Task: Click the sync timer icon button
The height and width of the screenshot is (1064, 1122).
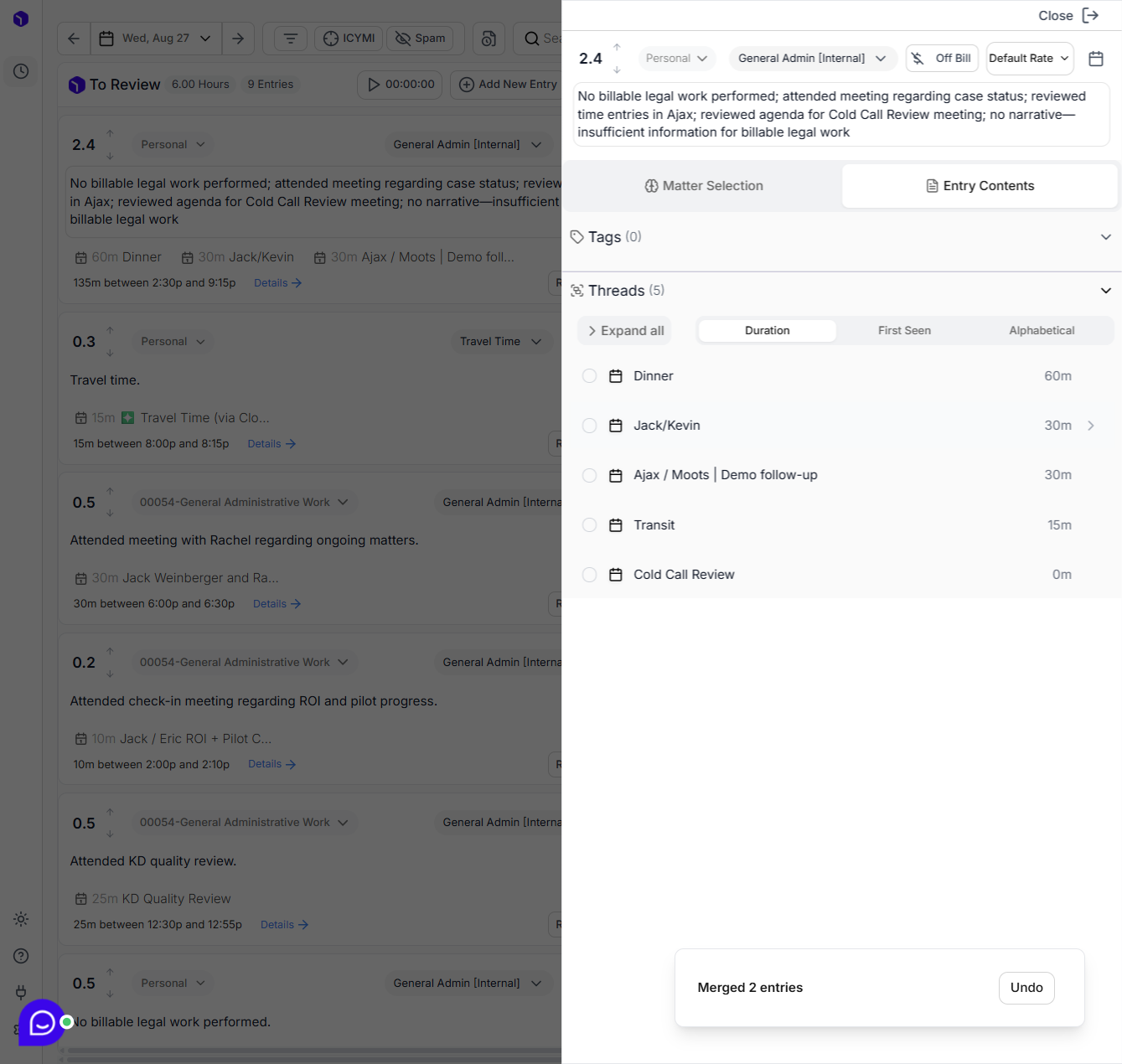Action: click(489, 39)
